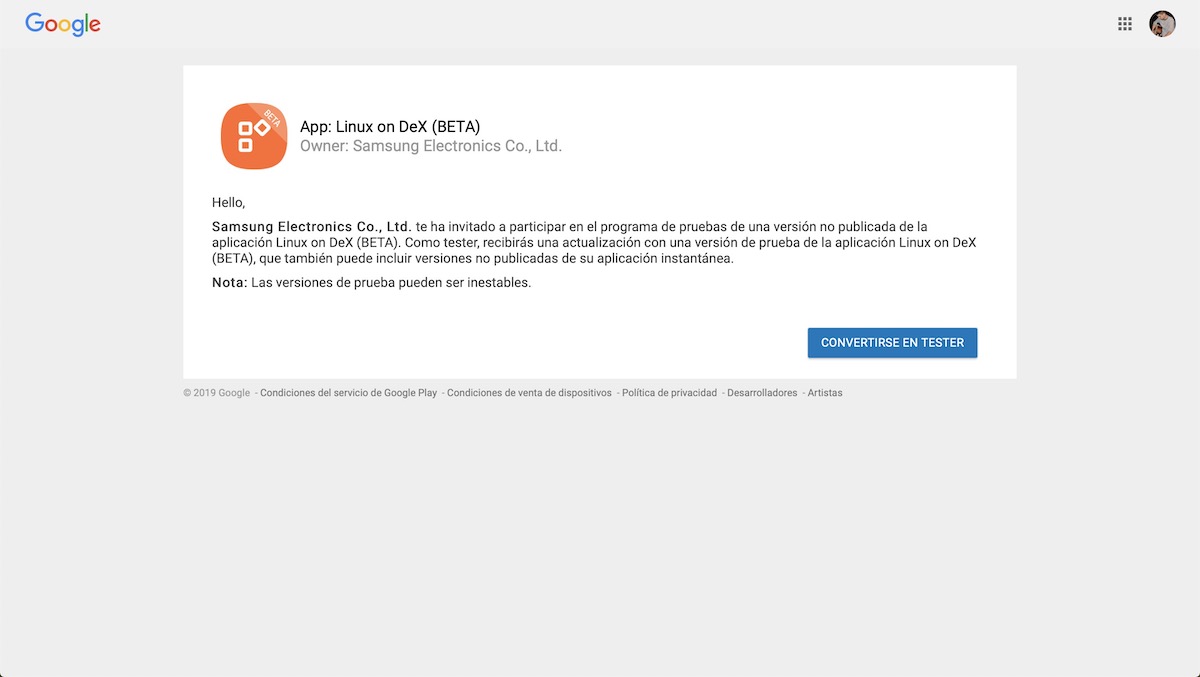This screenshot has width=1200, height=677.
Task: Open the account profile avatar menu
Action: 1162,23
